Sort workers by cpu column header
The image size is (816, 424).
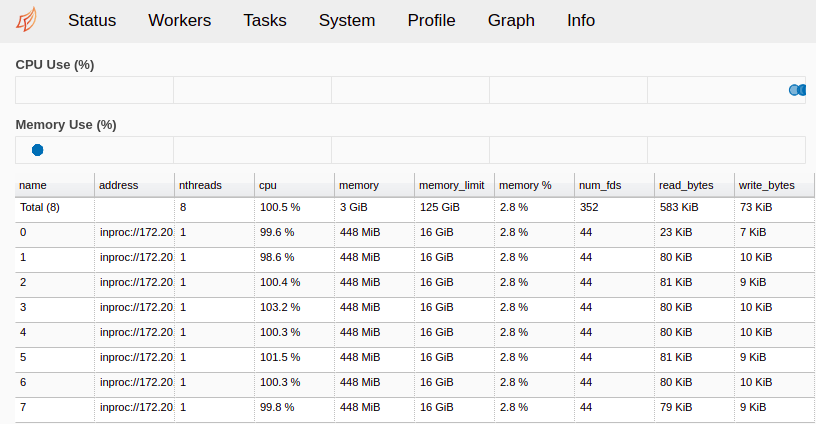pos(268,185)
